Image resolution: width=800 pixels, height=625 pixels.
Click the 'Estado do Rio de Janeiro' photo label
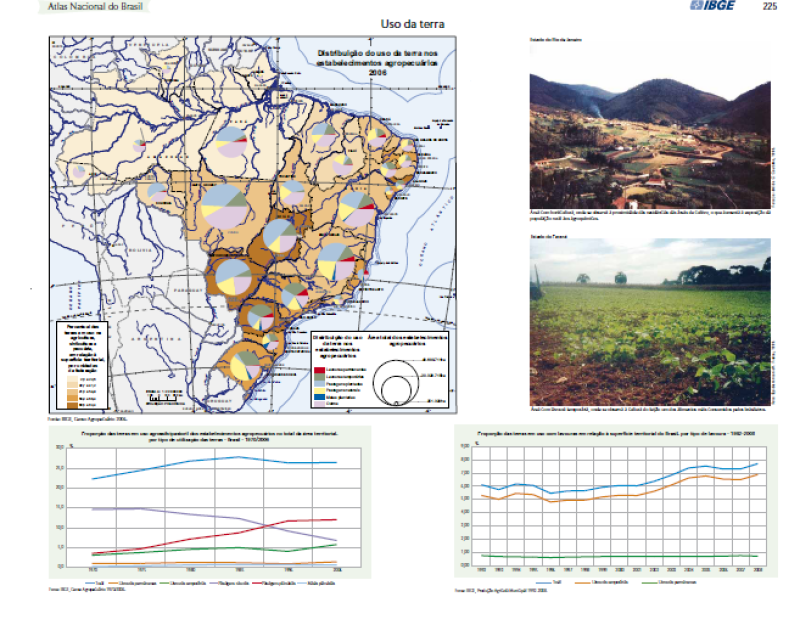(x=556, y=39)
